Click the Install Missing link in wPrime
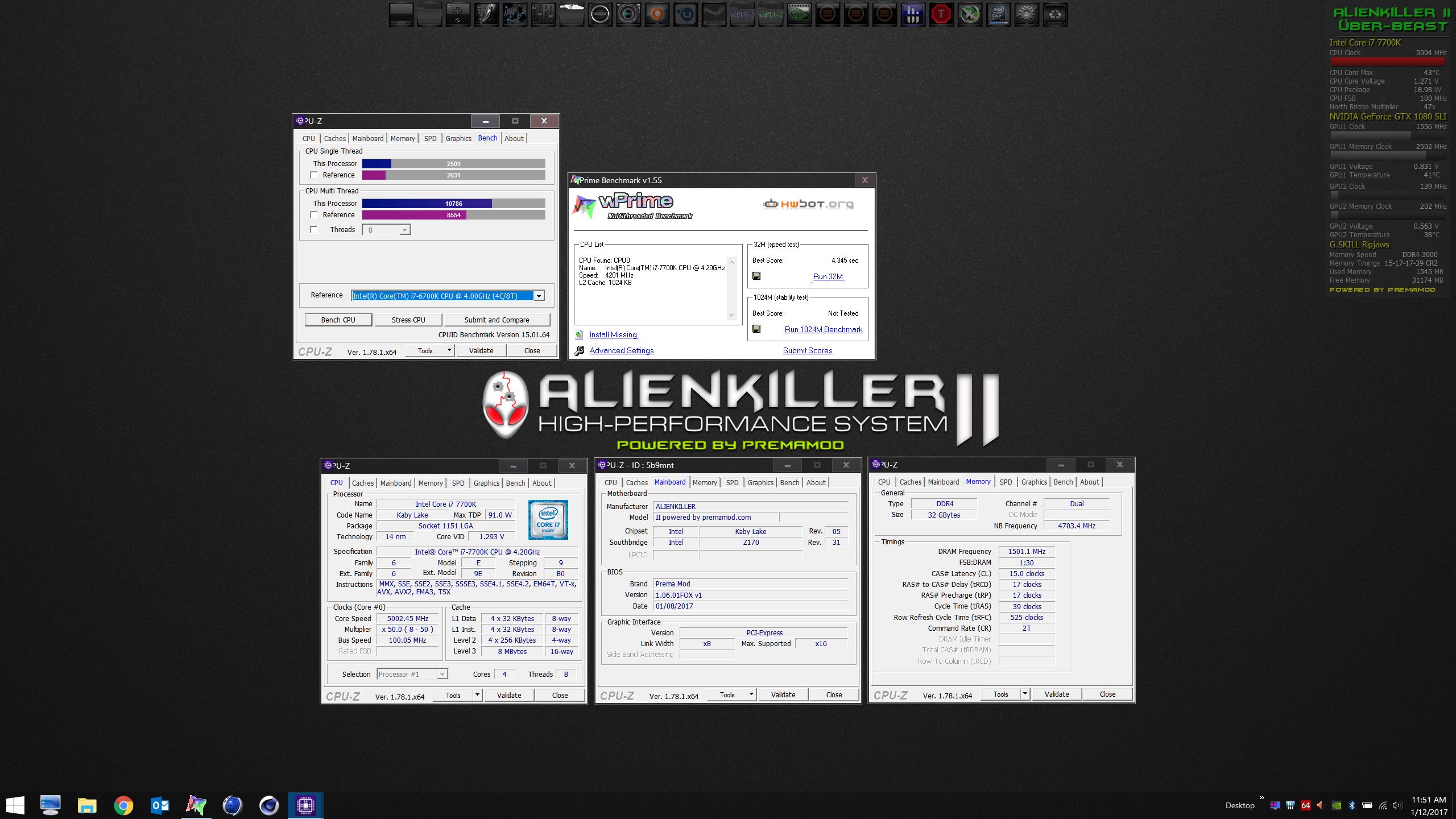This screenshot has height=819, width=1456. tap(613, 335)
